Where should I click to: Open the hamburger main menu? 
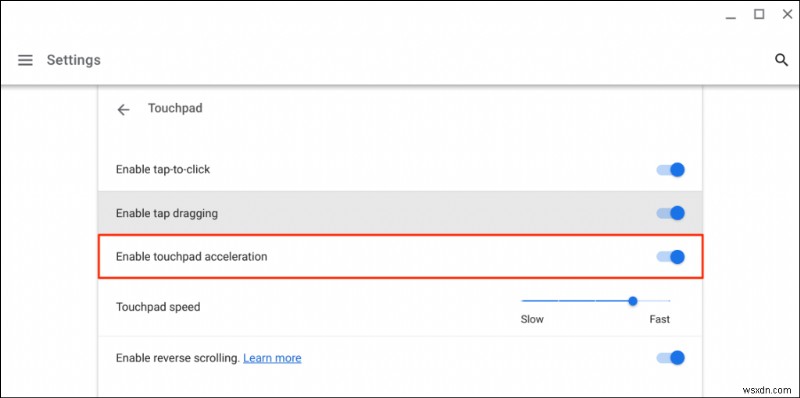25,60
